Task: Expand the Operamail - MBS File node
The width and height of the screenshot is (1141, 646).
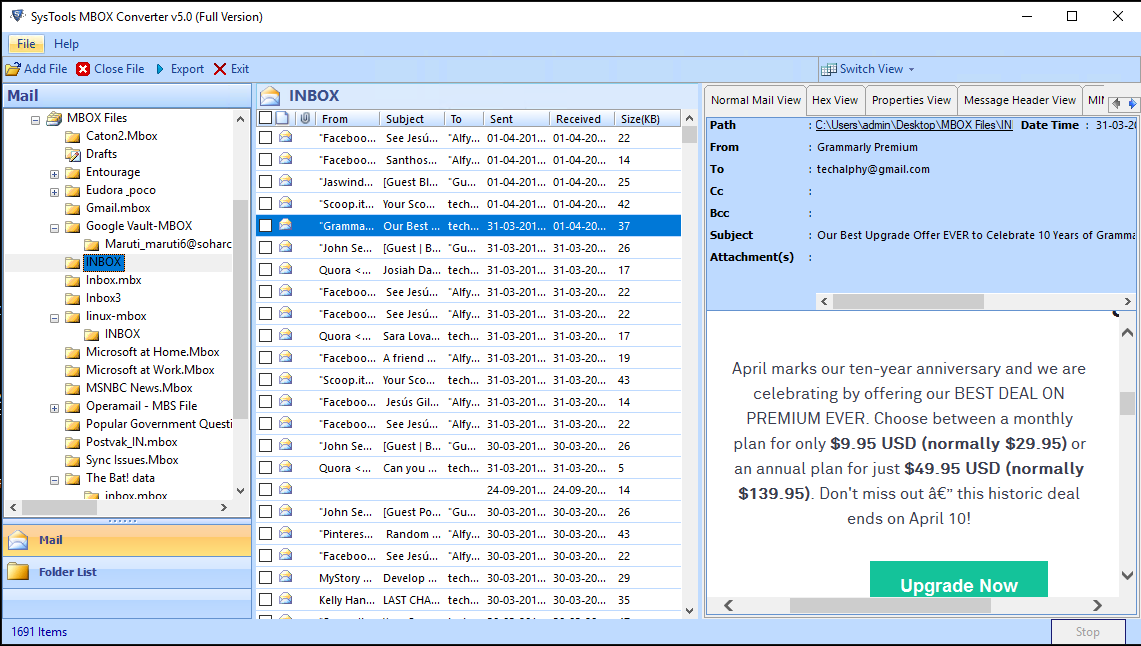Action: coord(54,408)
